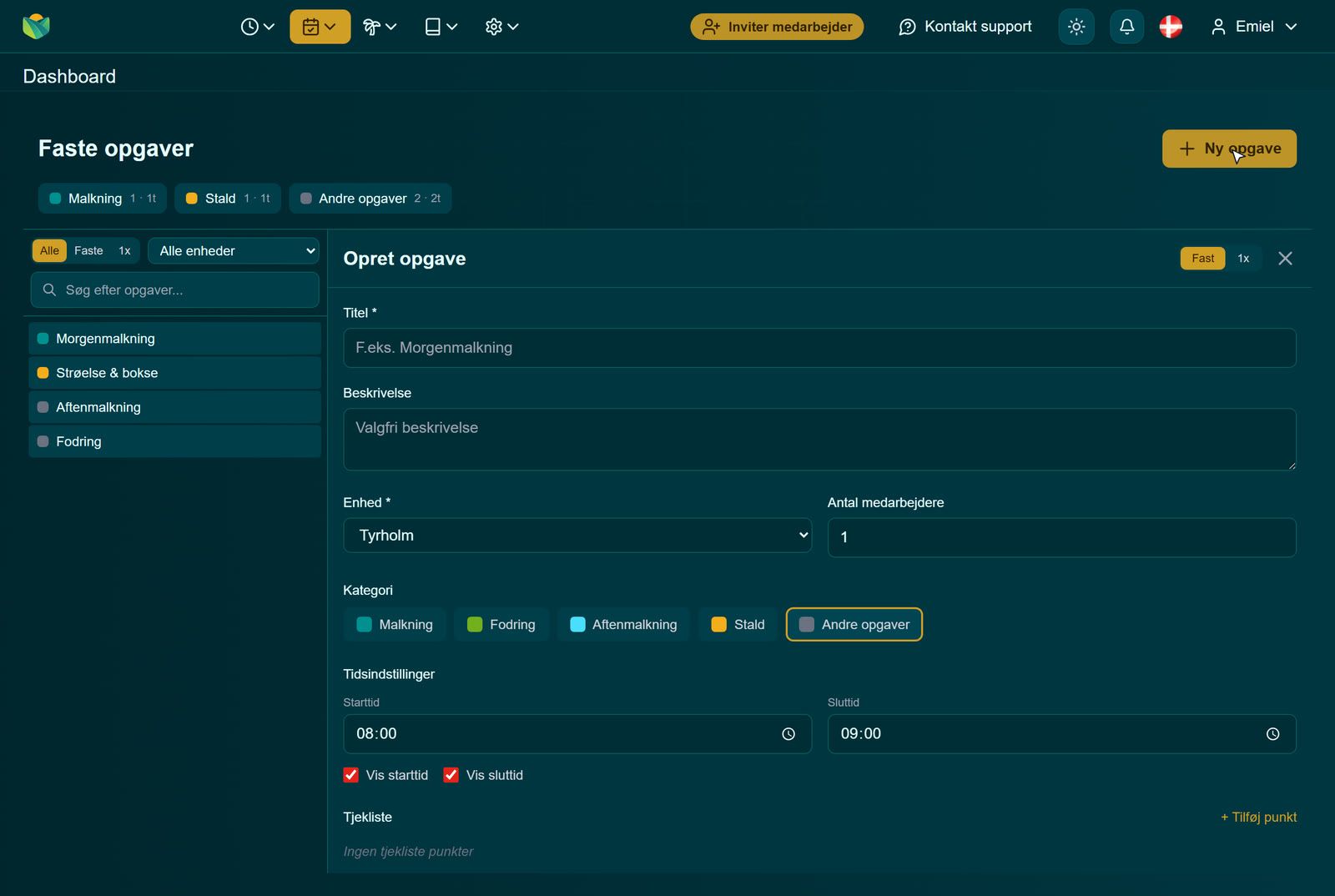Open the calendar tasks menu
The width and height of the screenshot is (1335, 896).
320,27
